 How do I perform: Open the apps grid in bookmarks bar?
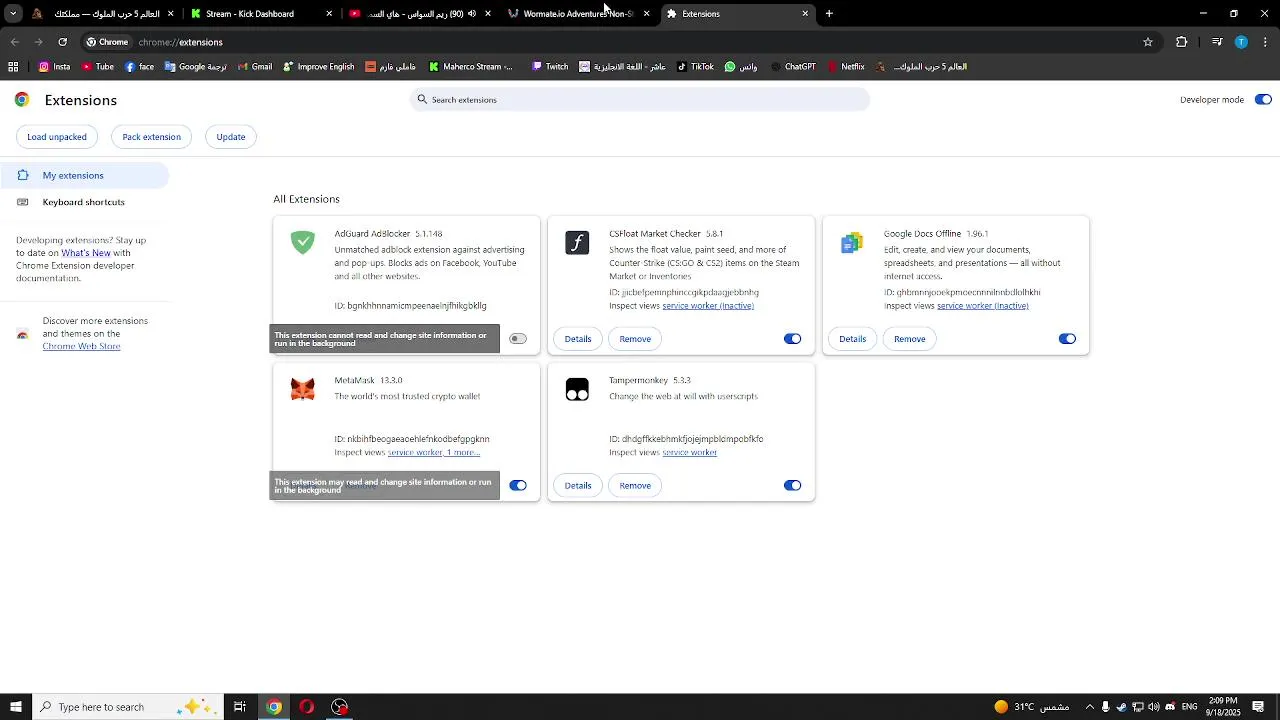[13, 67]
